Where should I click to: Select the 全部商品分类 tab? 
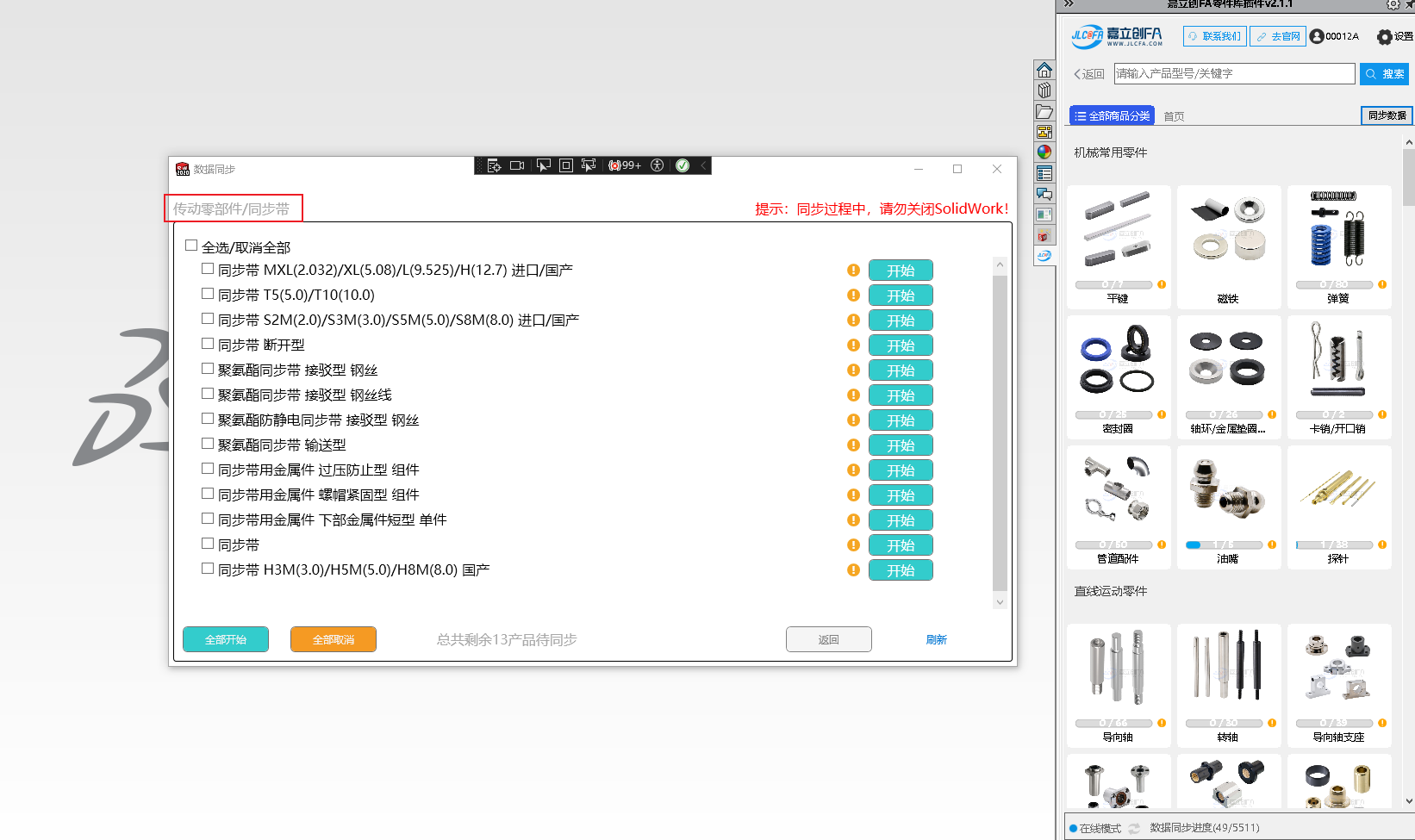1112,115
